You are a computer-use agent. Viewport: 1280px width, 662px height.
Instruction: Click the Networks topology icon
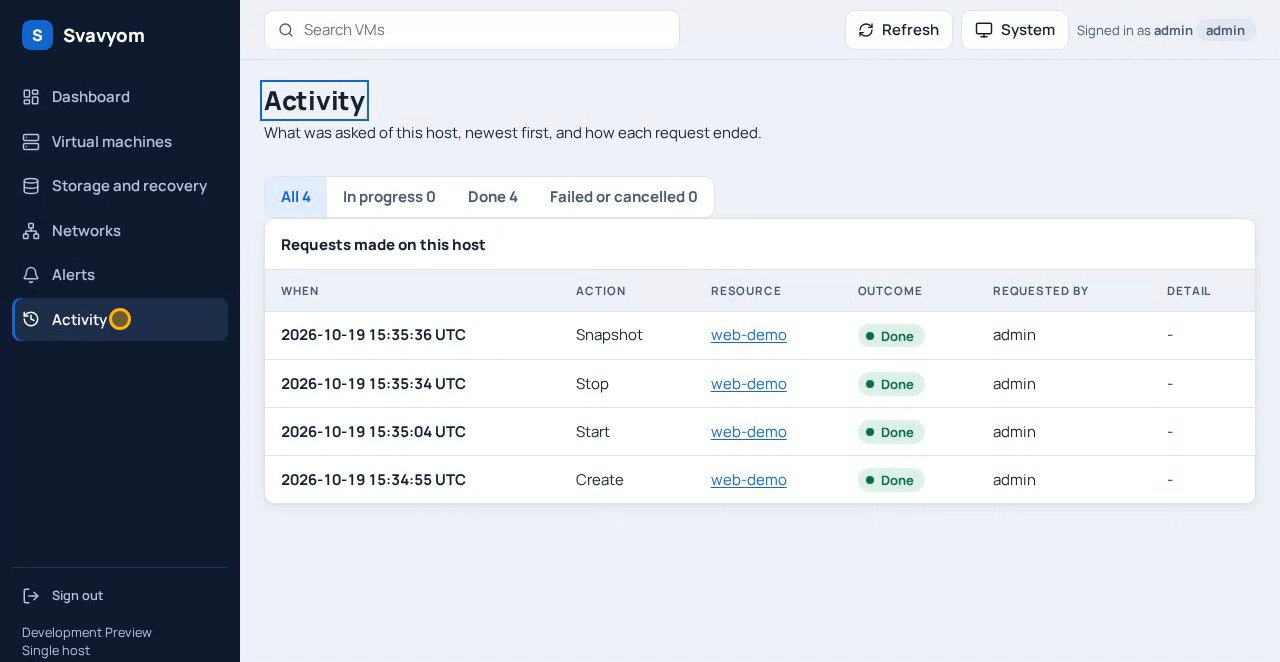[31, 231]
